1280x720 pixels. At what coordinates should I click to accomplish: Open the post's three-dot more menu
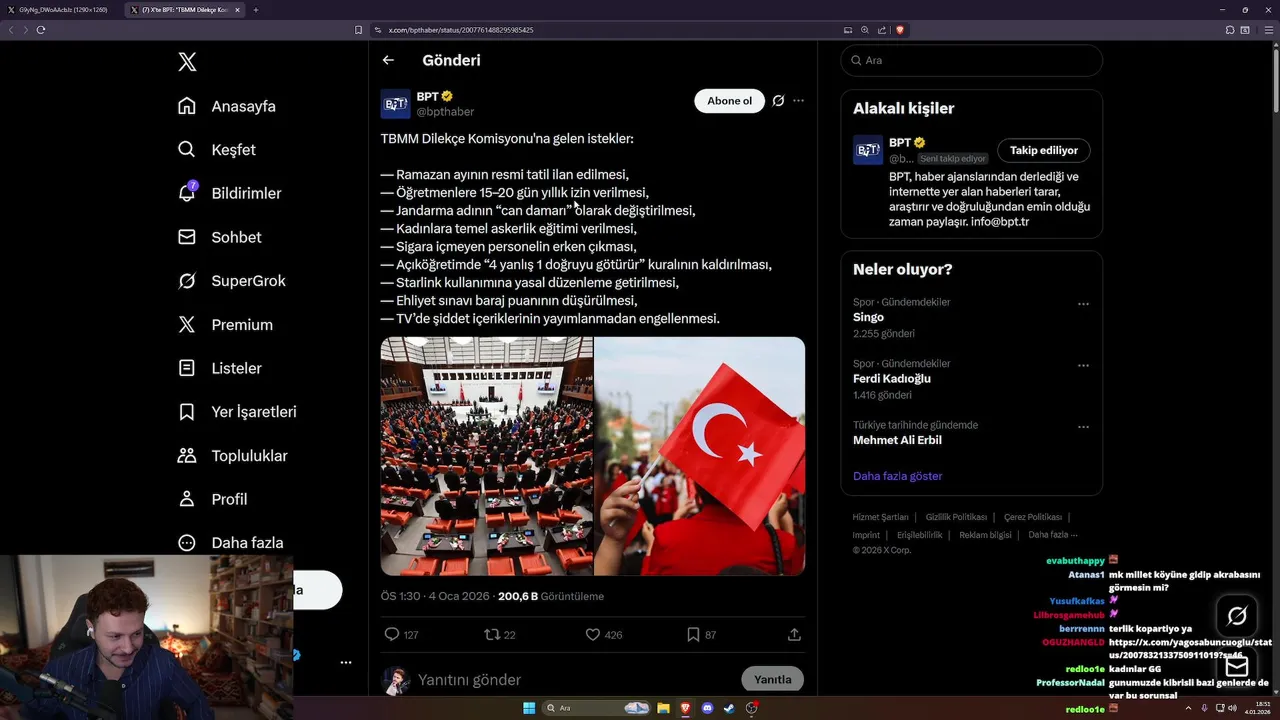[798, 101]
